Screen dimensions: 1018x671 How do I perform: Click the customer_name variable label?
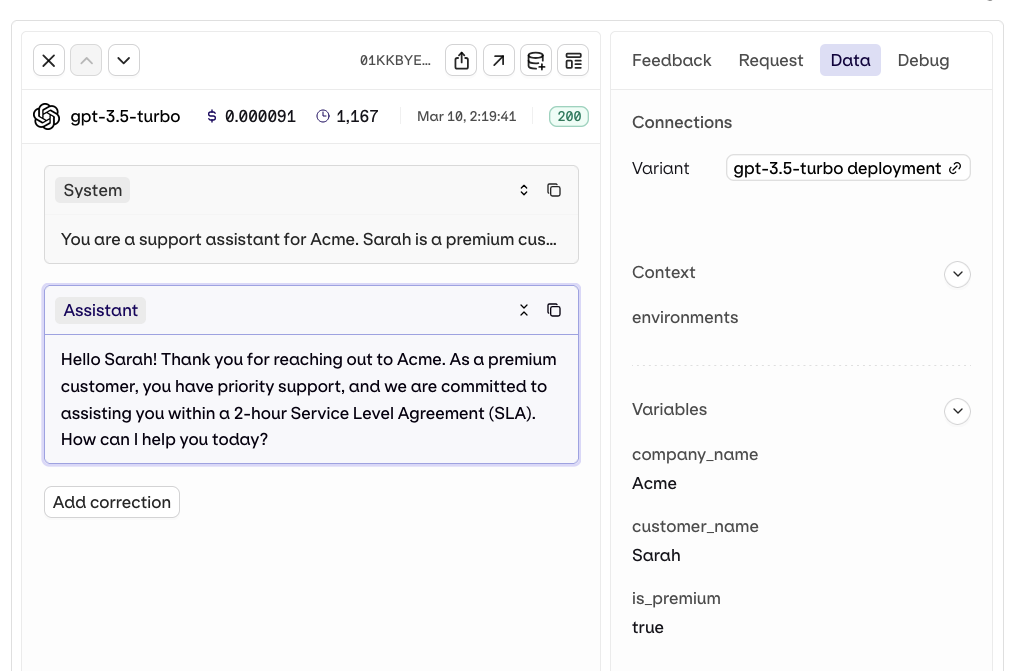tap(695, 526)
